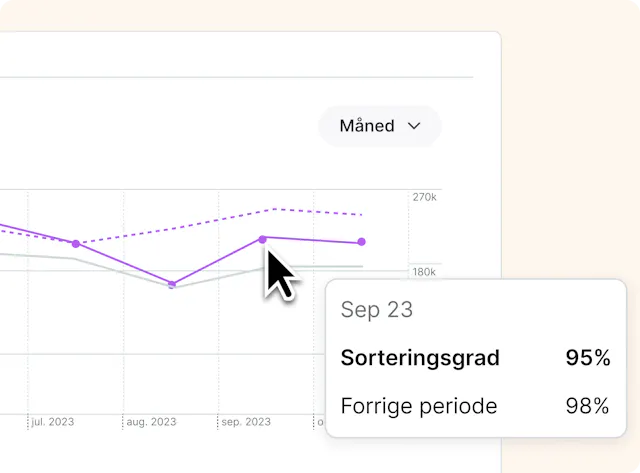Click the aug. 2023 axis label

pyautogui.click(x=151, y=422)
